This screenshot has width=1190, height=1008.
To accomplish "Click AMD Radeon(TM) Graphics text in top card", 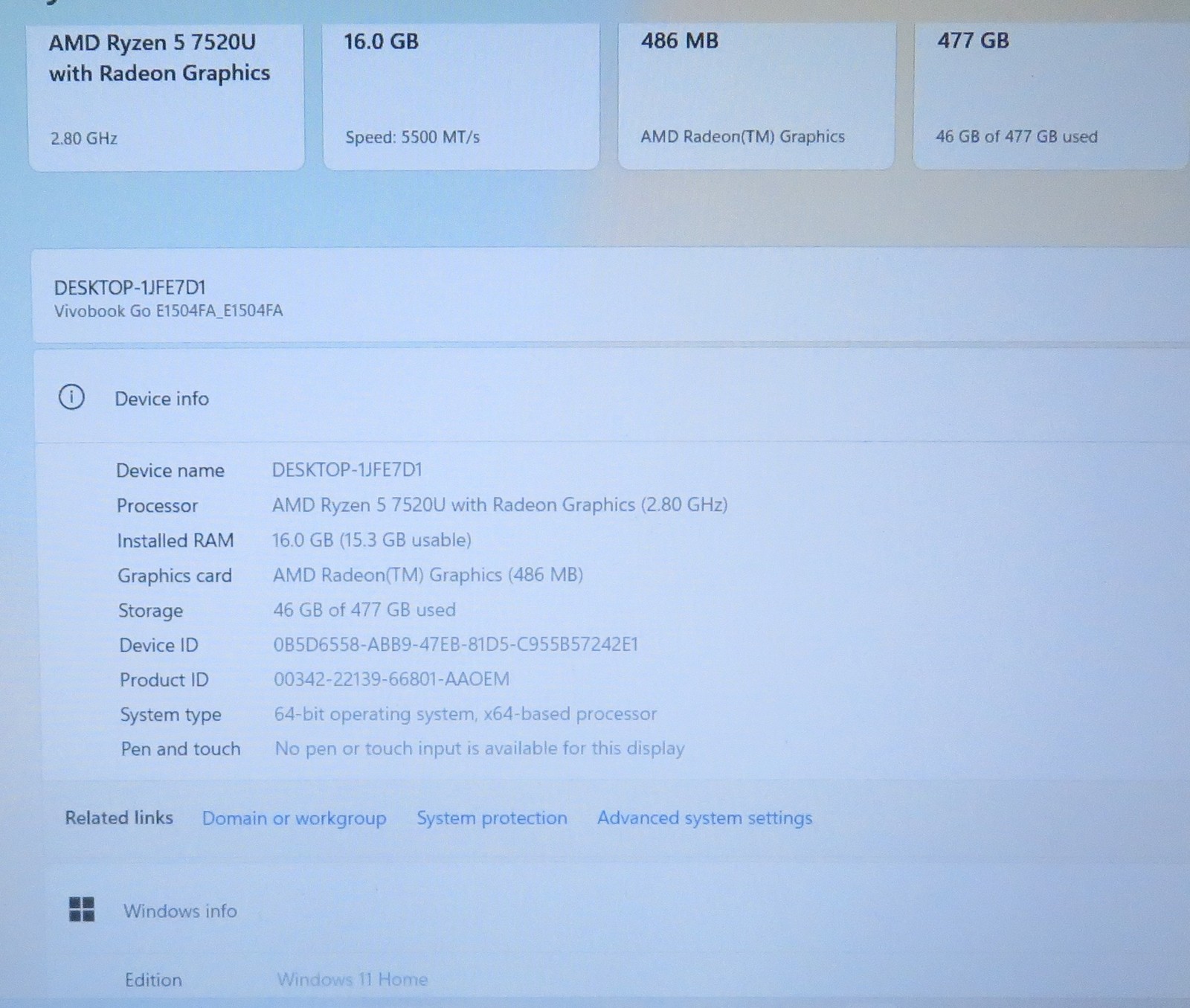I will (x=743, y=136).
